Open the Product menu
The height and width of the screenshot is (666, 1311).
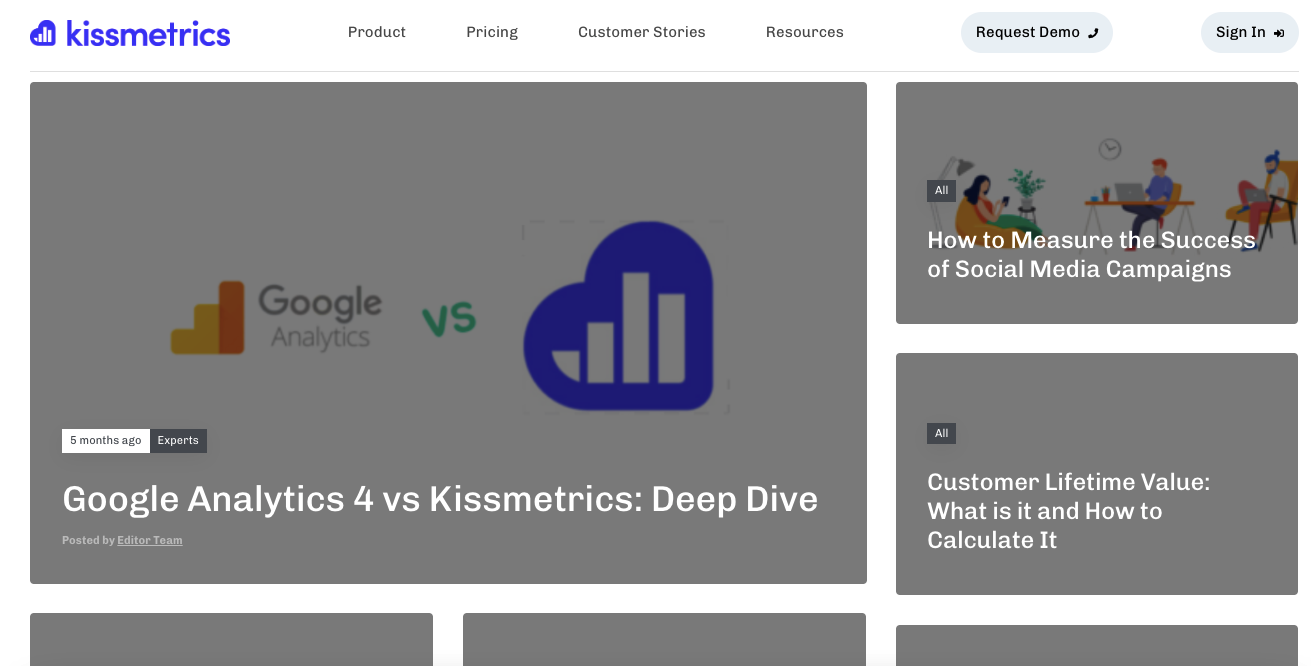377,32
